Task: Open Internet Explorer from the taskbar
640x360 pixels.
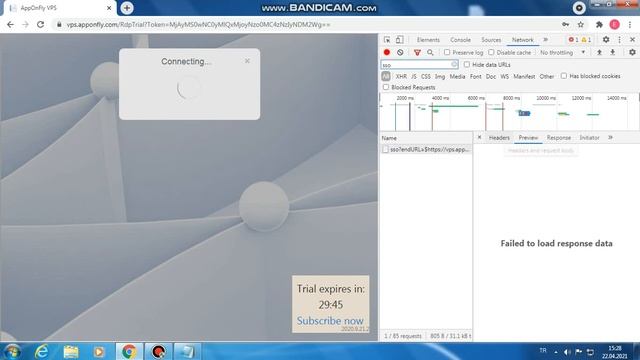Action: [x=42, y=351]
